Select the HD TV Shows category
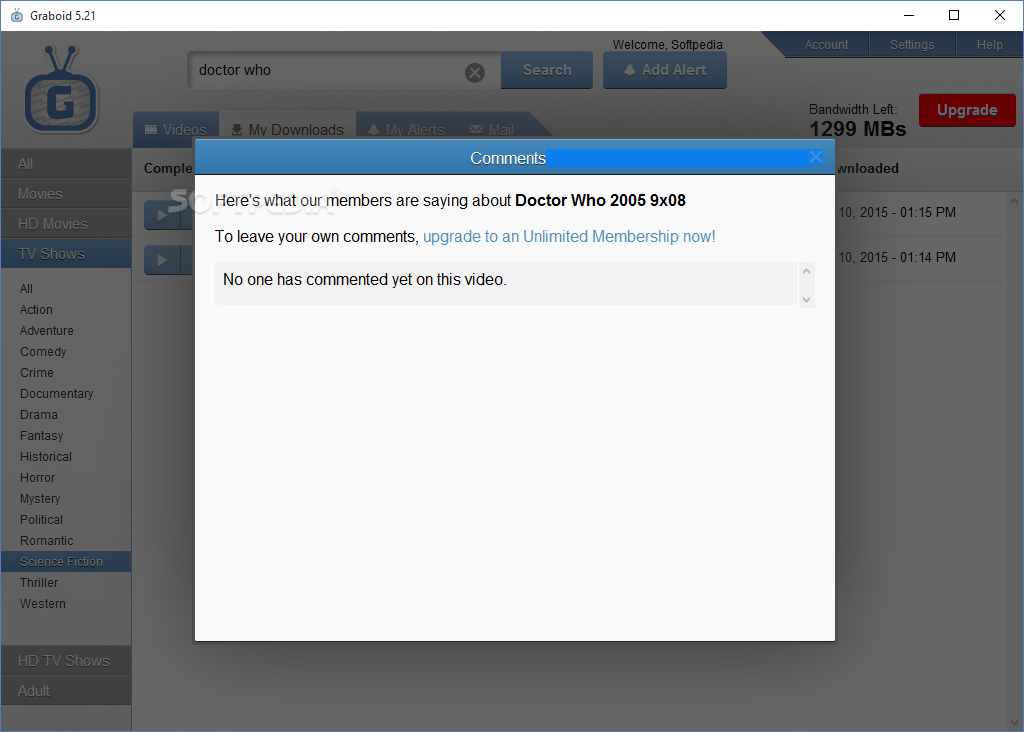 pos(66,661)
